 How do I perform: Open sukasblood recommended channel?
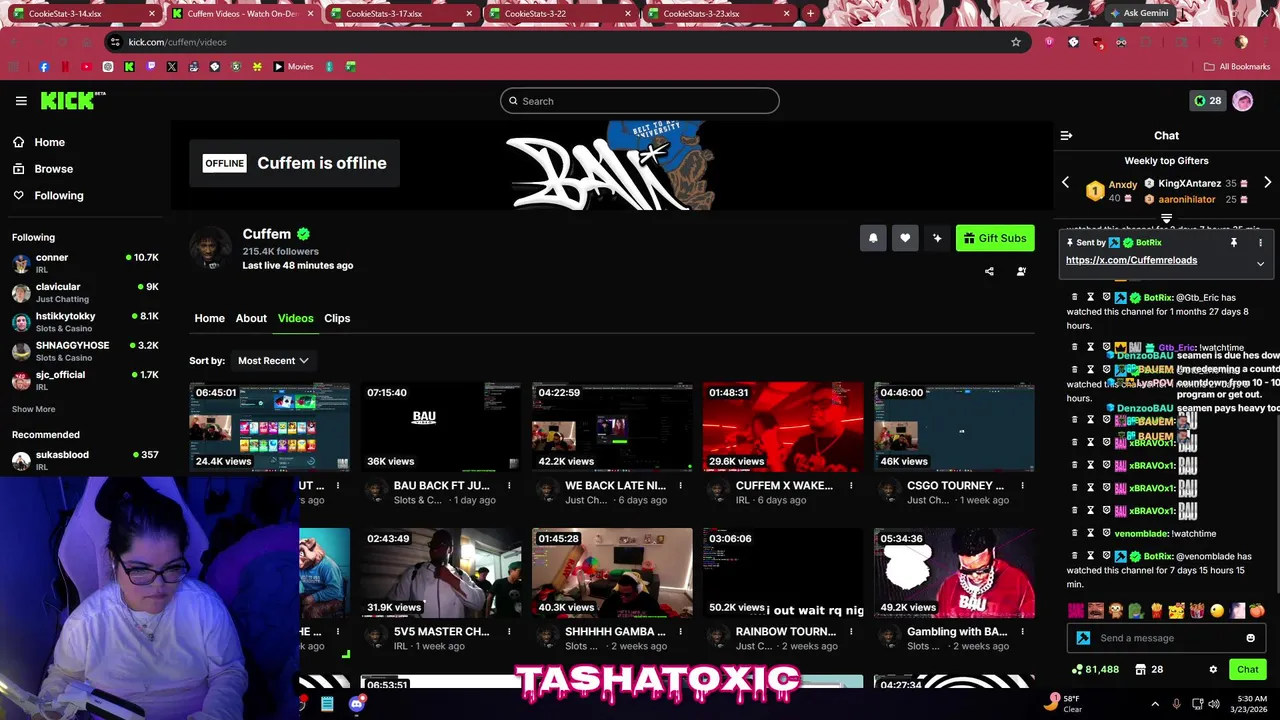[85, 460]
